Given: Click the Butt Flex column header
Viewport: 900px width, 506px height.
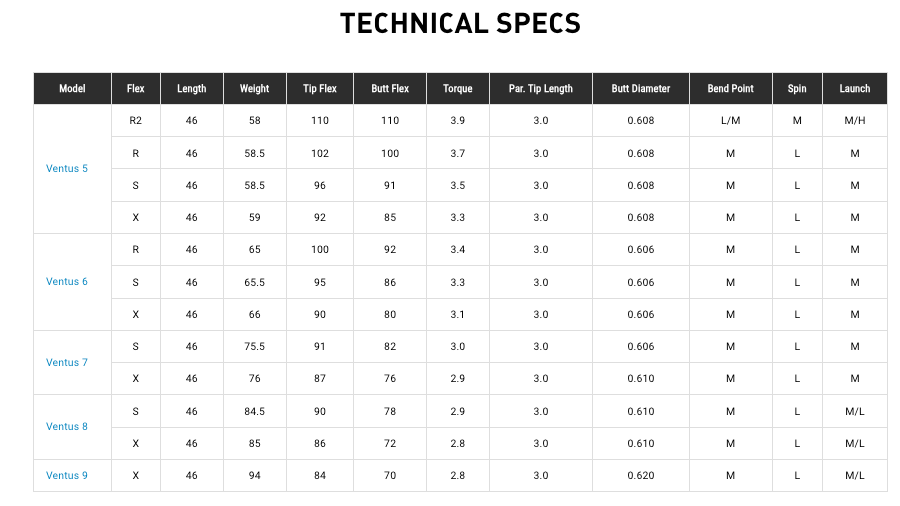Looking at the screenshot, I should point(390,88).
